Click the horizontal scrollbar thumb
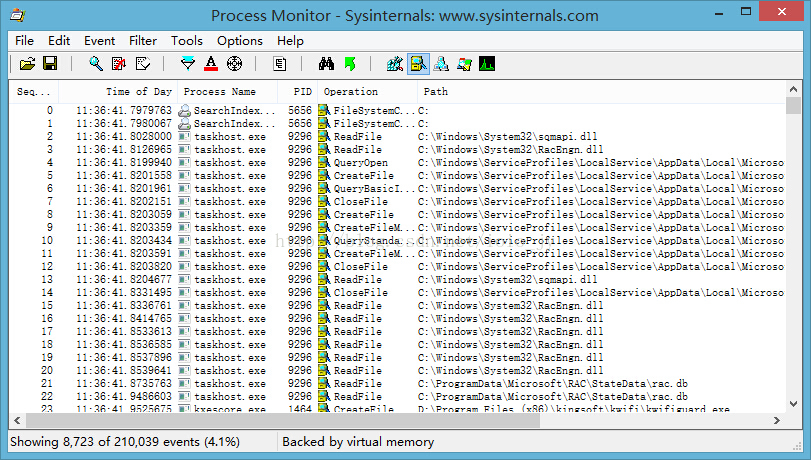 (x=282, y=421)
